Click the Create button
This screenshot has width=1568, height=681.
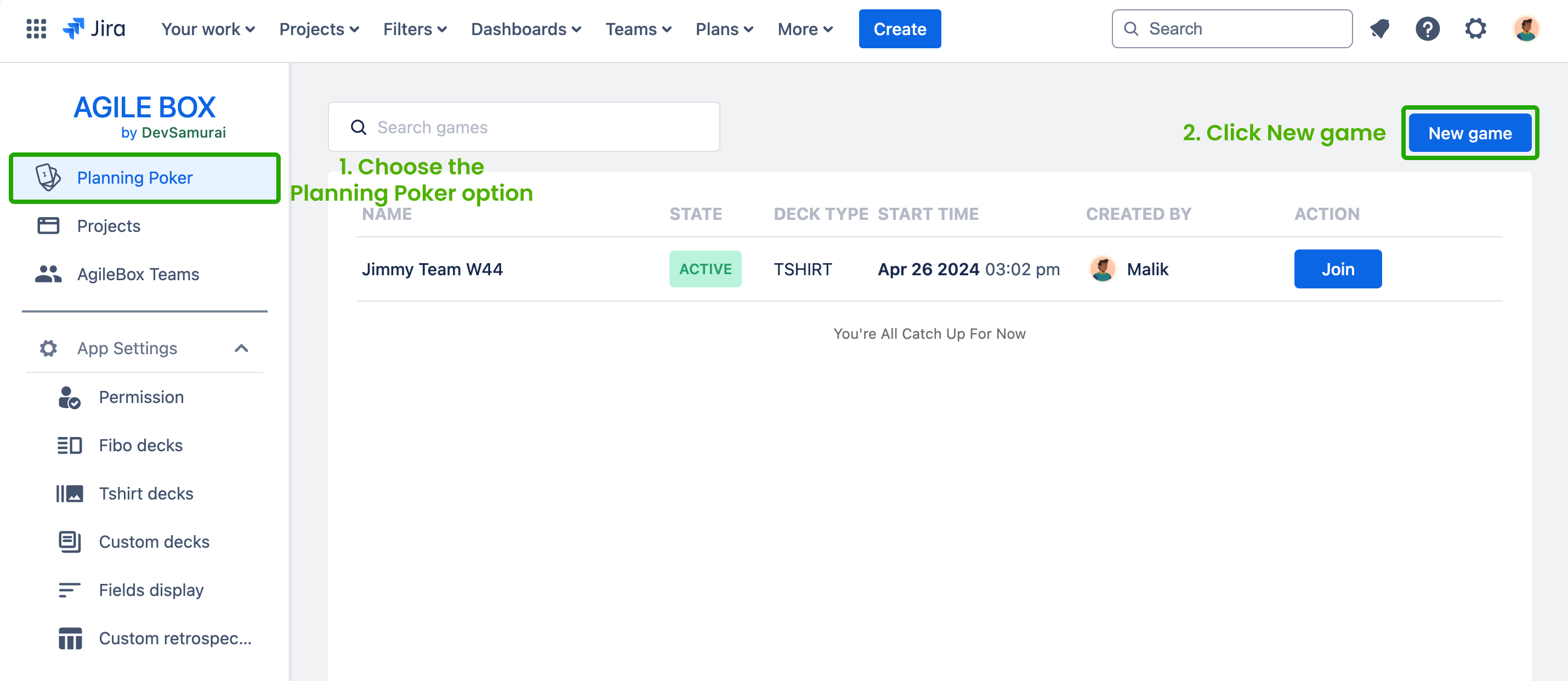tap(900, 29)
